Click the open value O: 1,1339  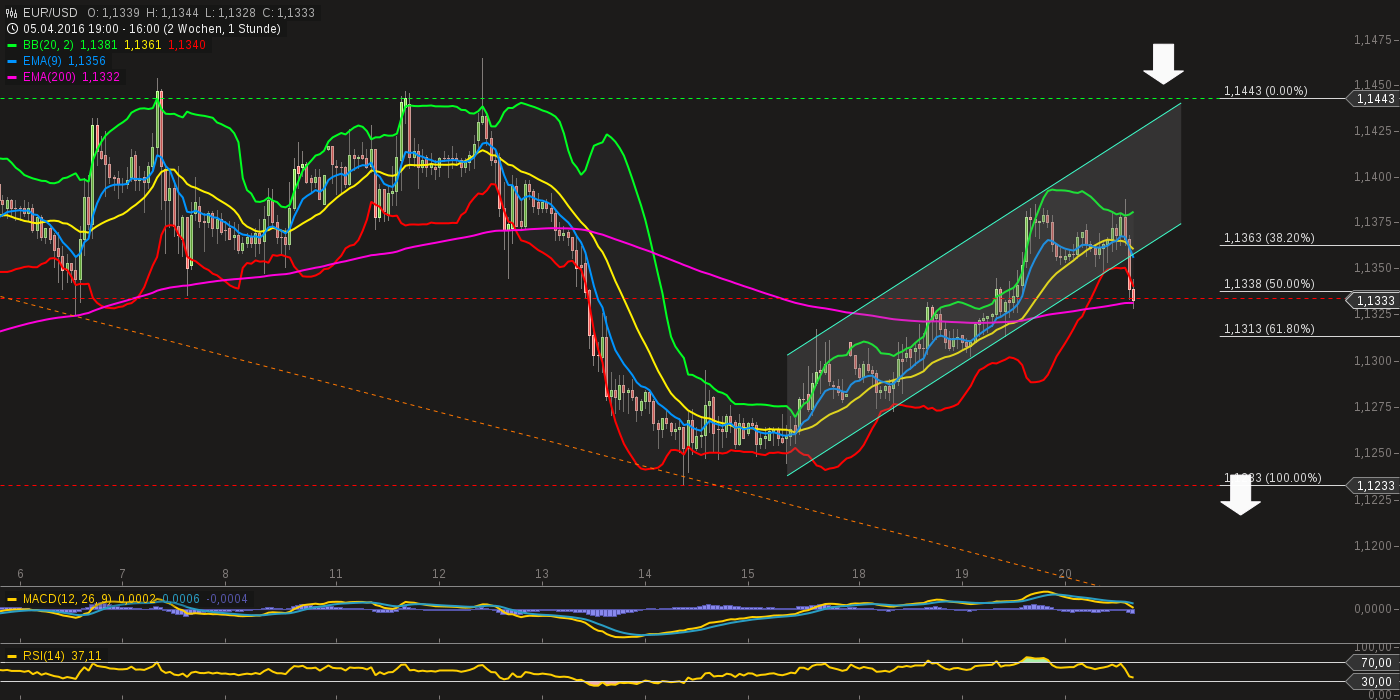113,13
